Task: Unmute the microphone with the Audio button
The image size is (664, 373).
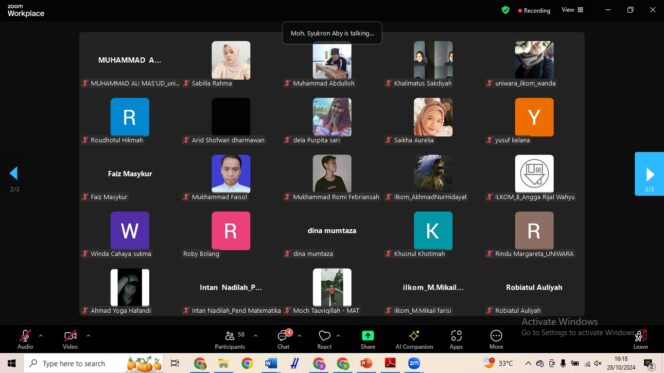Action: (25, 340)
